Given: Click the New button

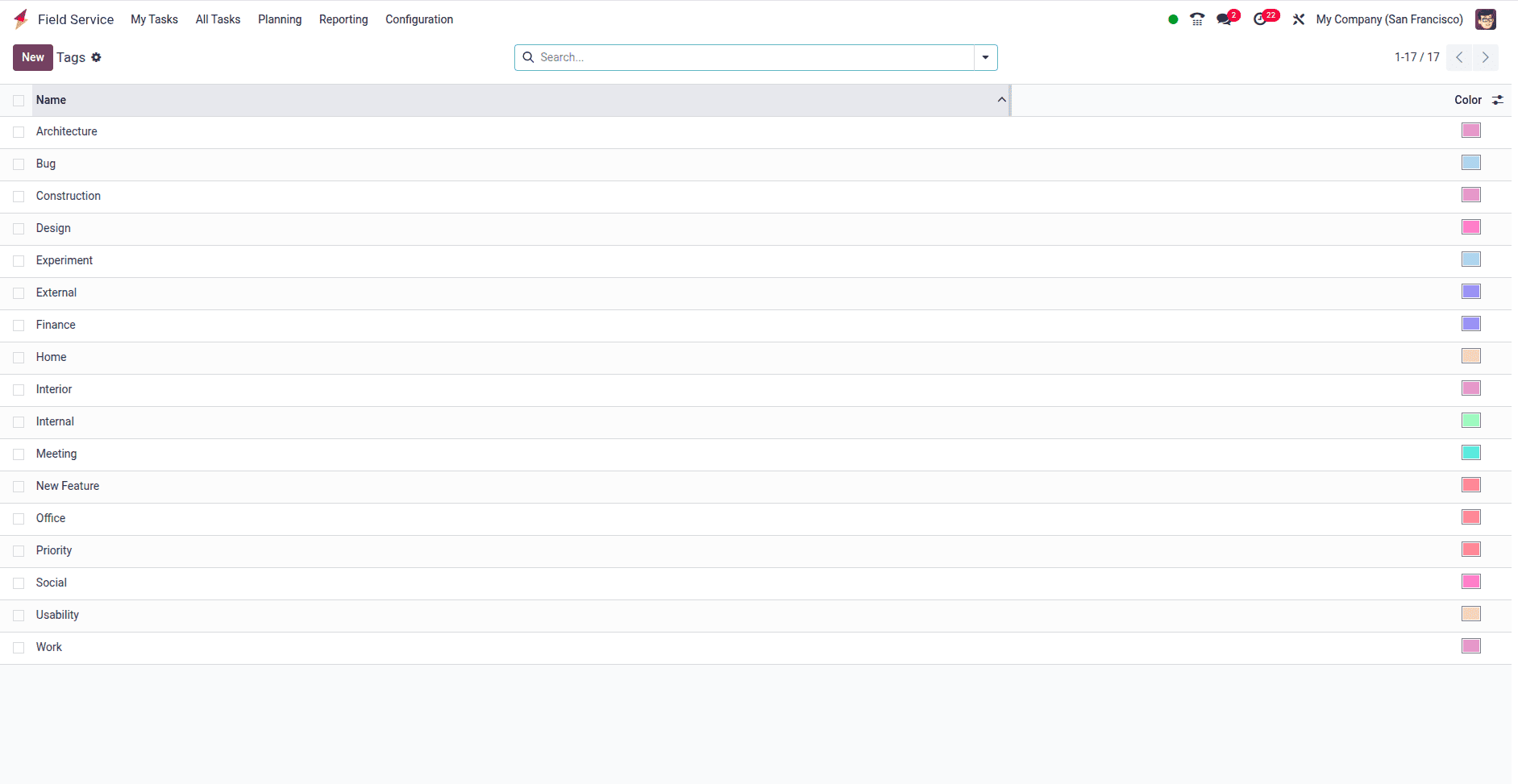Looking at the screenshot, I should pyautogui.click(x=33, y=57).
